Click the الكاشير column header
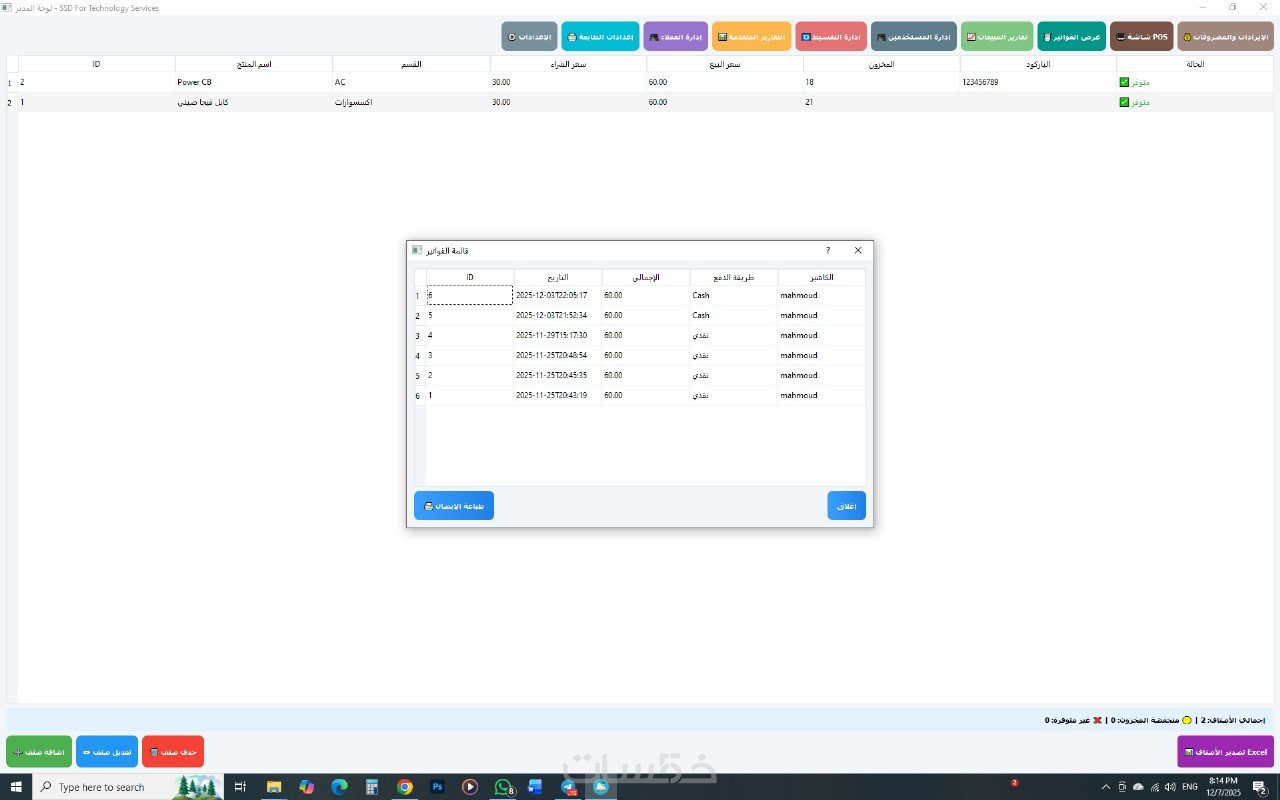 coord(822,277)
